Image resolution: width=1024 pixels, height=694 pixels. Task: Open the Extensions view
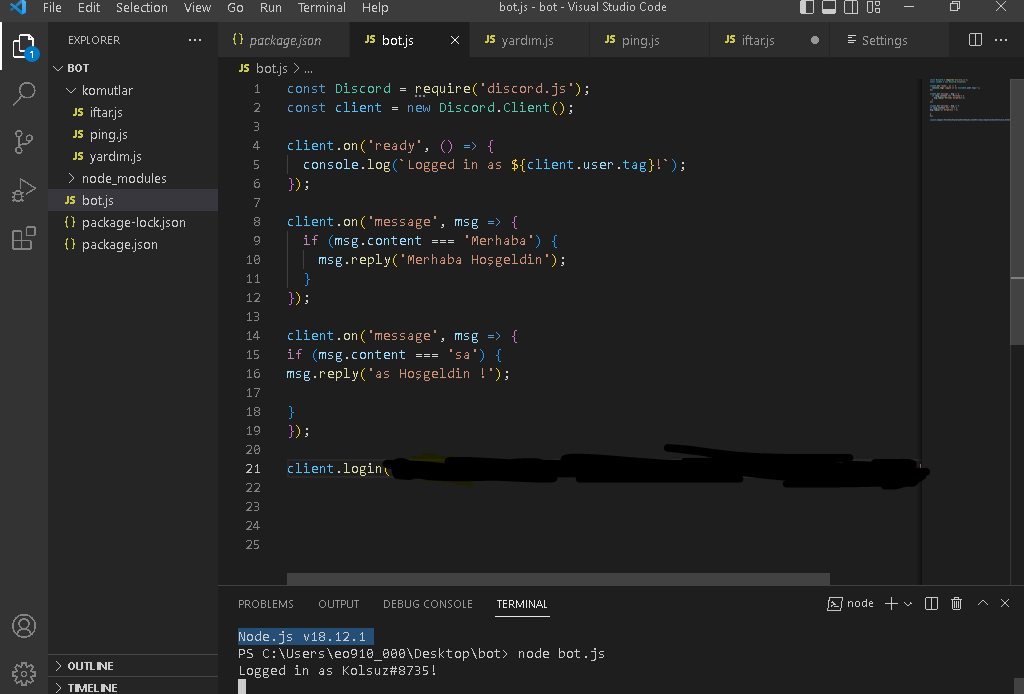point(24,238)
